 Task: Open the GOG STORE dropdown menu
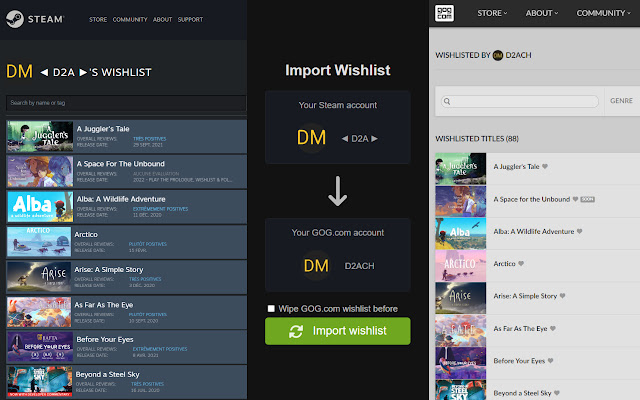point(492,13)
